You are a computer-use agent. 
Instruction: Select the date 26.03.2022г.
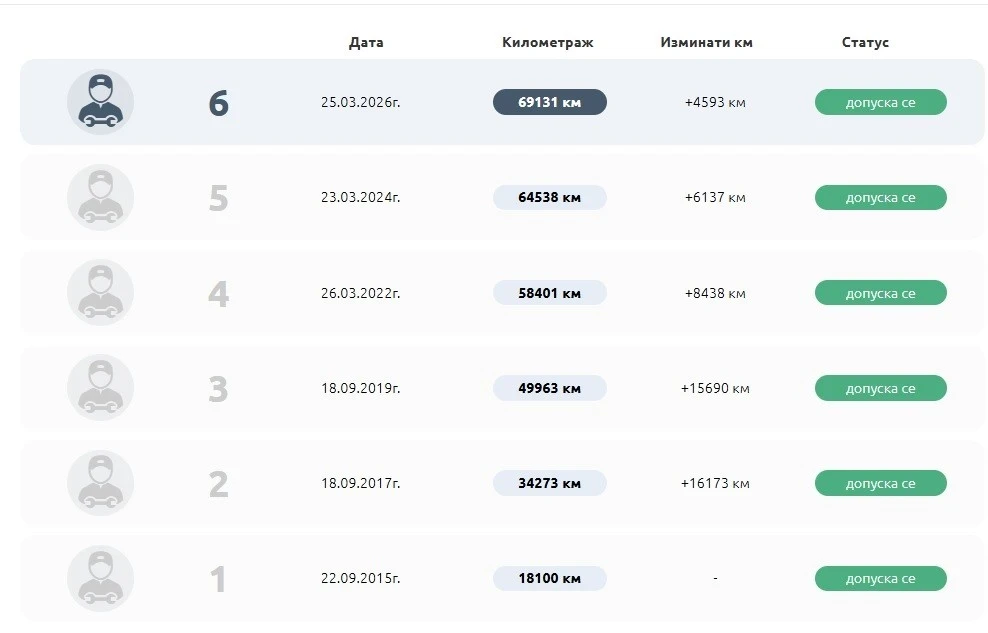click(360, 293)
